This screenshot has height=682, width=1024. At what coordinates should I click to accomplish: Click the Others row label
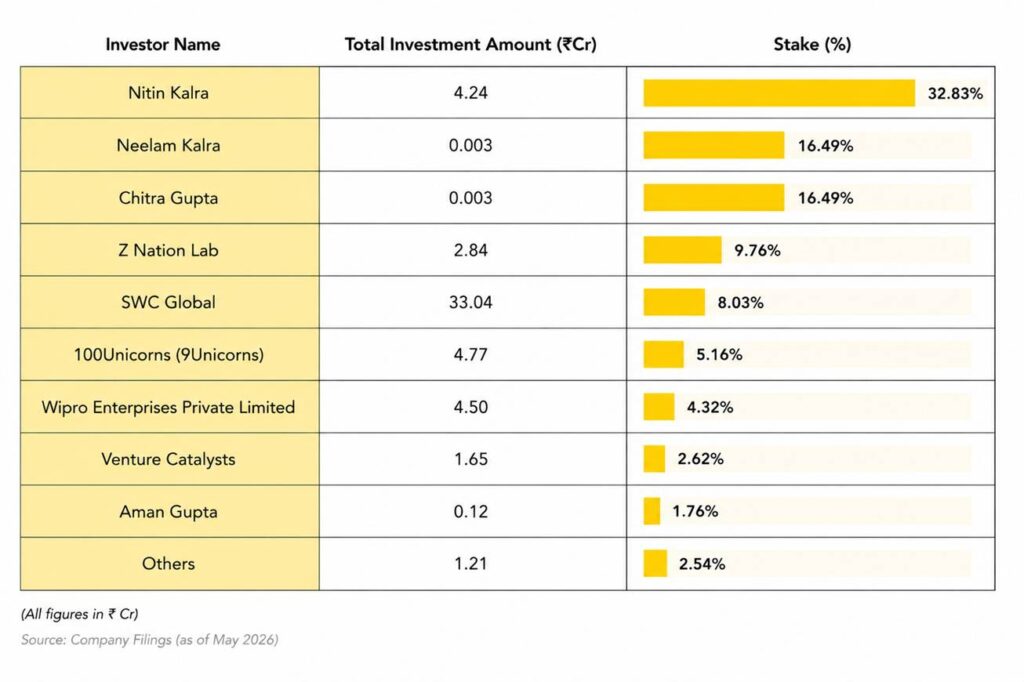point(168,564)
